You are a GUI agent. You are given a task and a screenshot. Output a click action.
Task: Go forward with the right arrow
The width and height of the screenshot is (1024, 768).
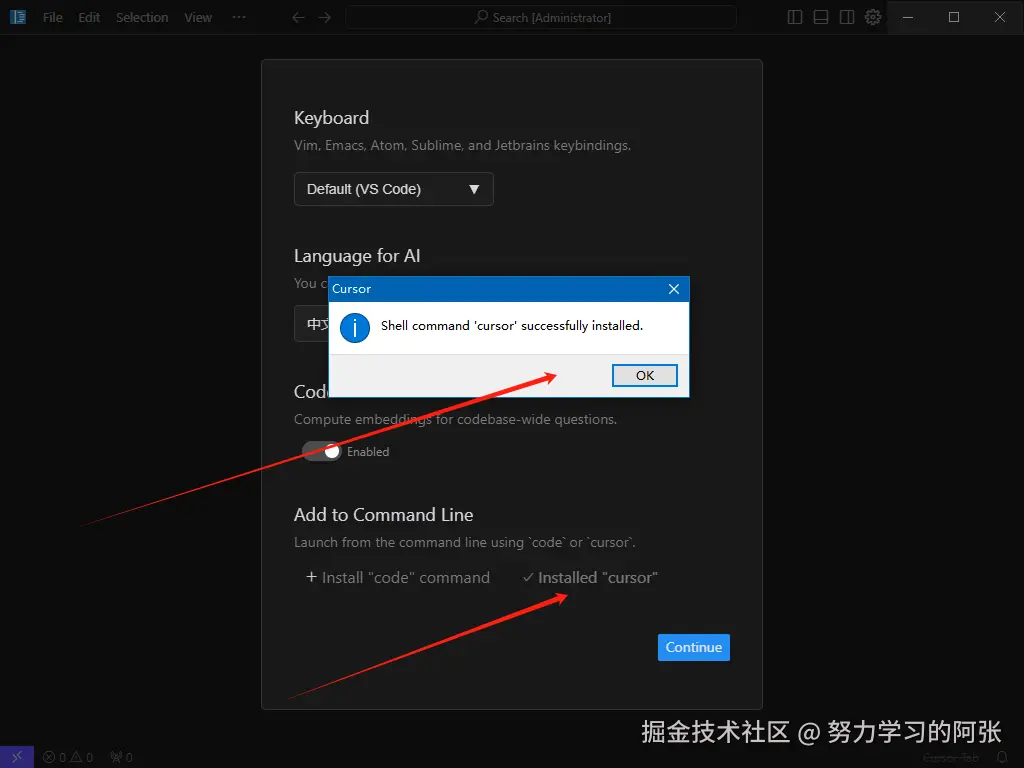325,18
